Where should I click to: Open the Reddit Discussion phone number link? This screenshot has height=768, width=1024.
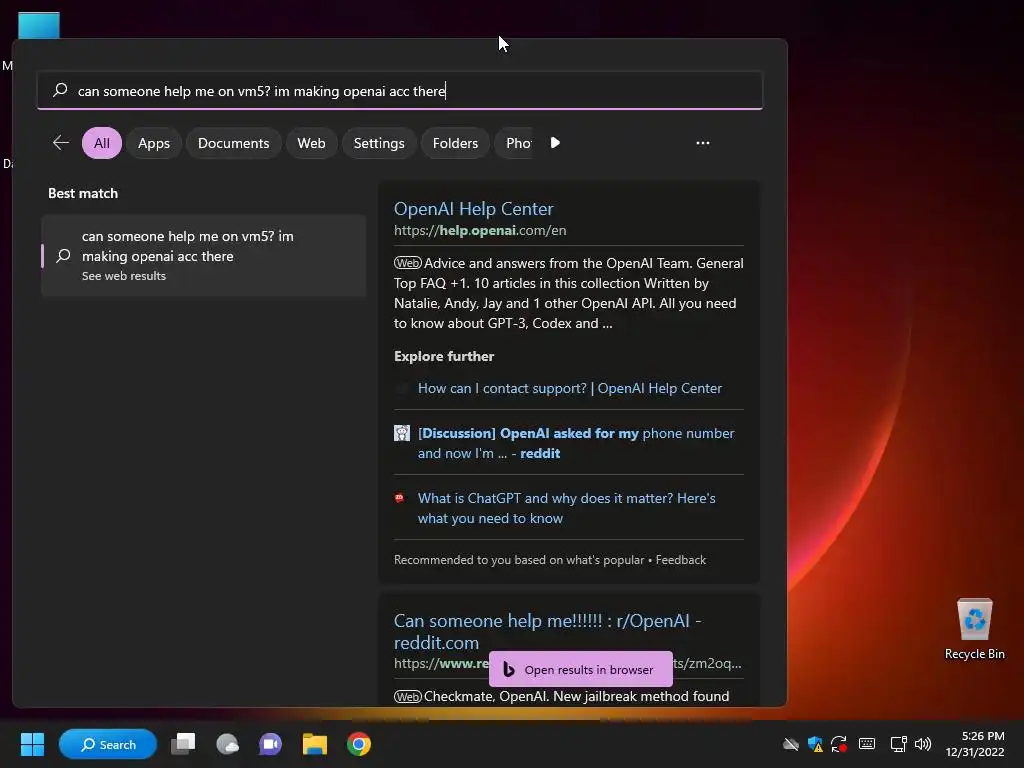(576, 443)
